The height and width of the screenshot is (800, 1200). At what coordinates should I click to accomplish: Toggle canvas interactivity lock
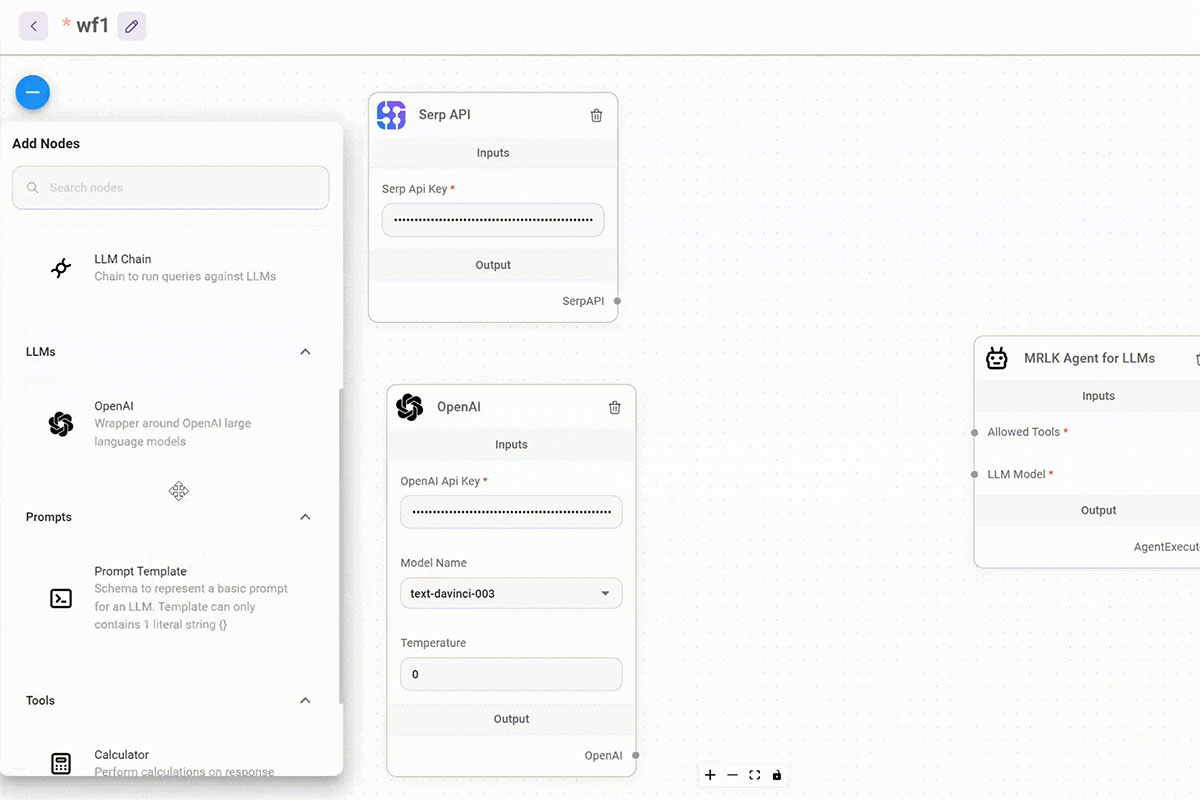tap(777, 775)
